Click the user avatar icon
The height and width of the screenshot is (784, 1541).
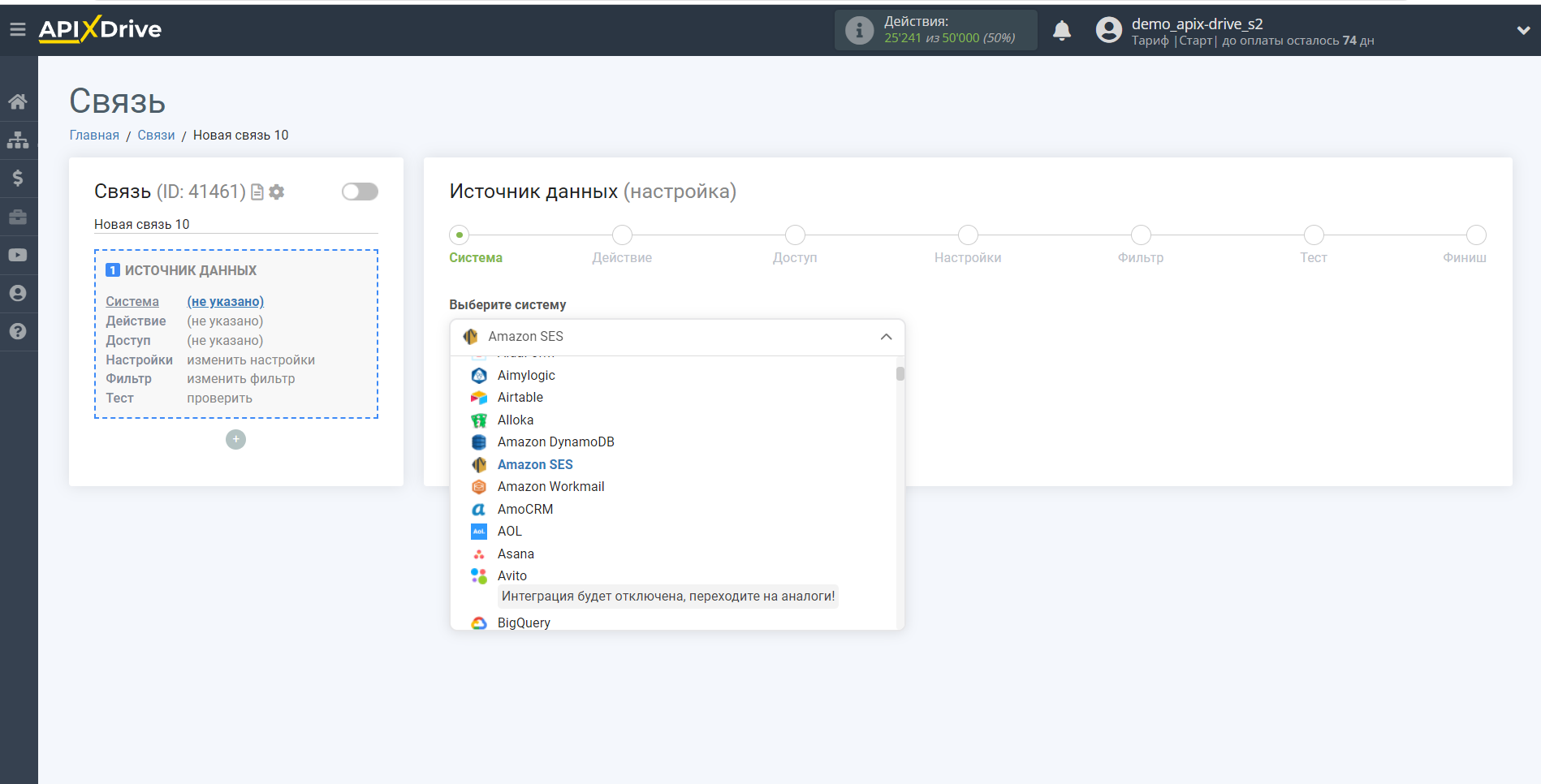coord(1108,31)
